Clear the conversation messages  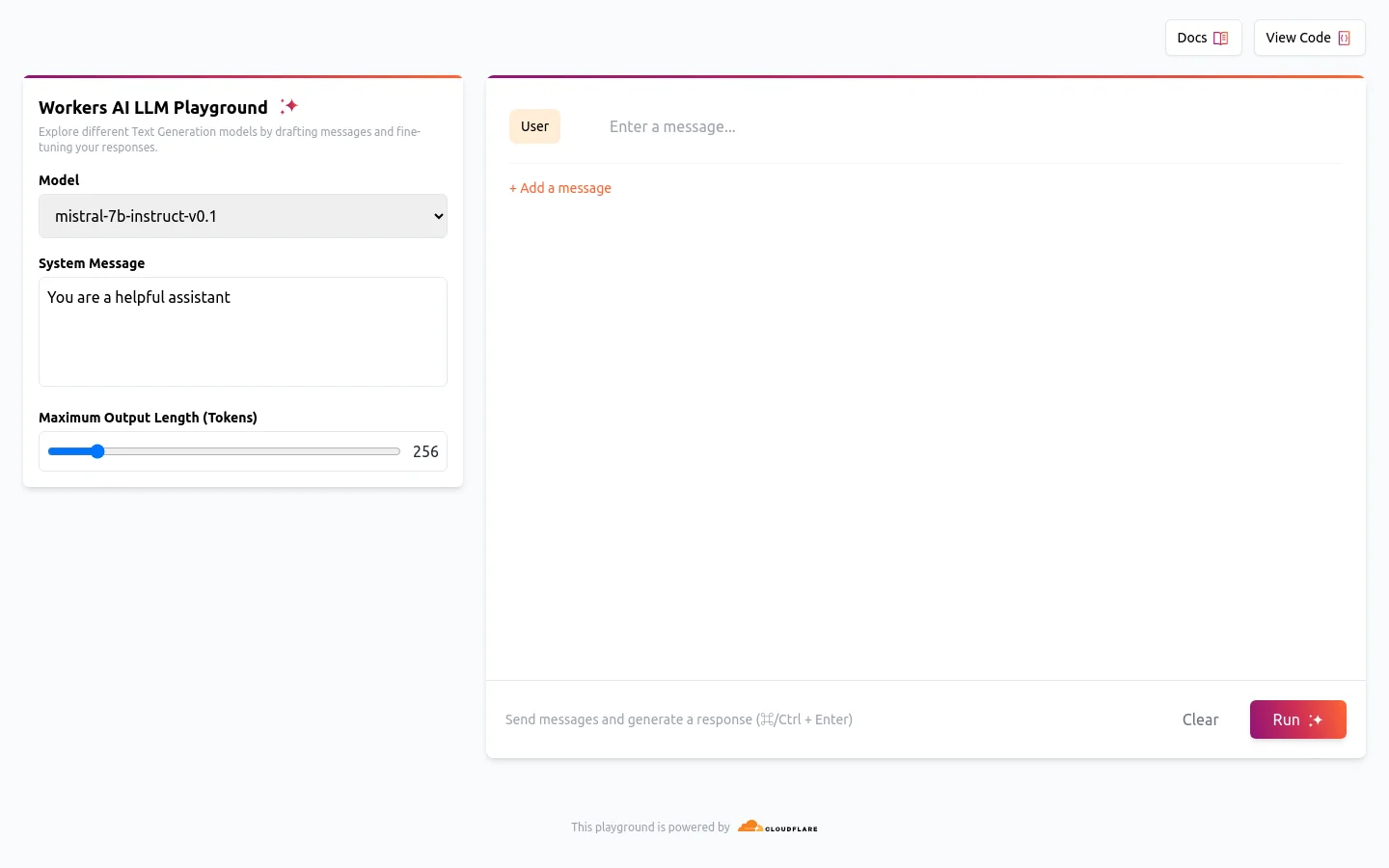pyautogui.click(x=1200, y=719)
